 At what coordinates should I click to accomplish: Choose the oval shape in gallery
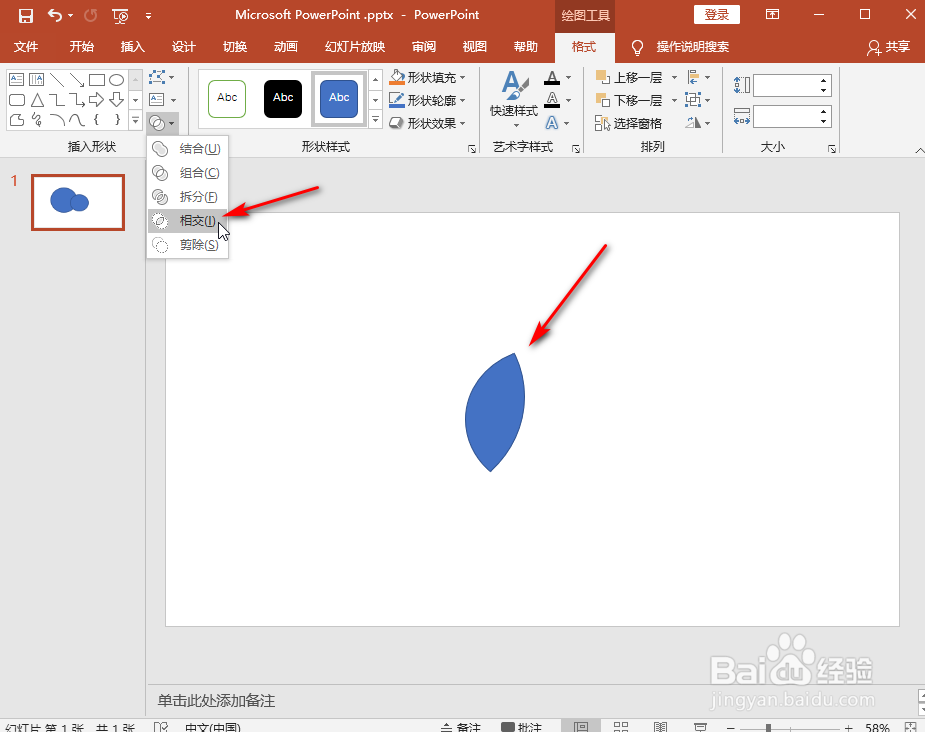click(117, 79)
